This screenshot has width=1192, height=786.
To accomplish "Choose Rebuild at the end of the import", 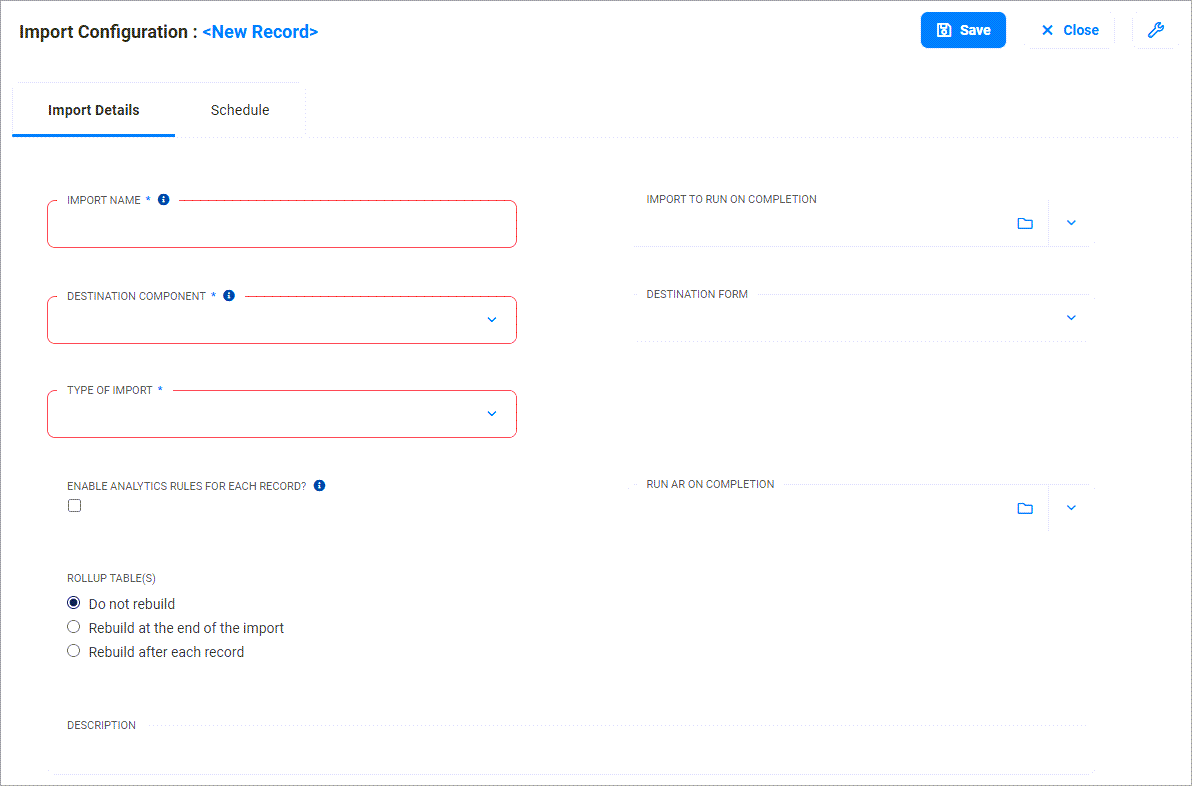I will pos(74,627).
